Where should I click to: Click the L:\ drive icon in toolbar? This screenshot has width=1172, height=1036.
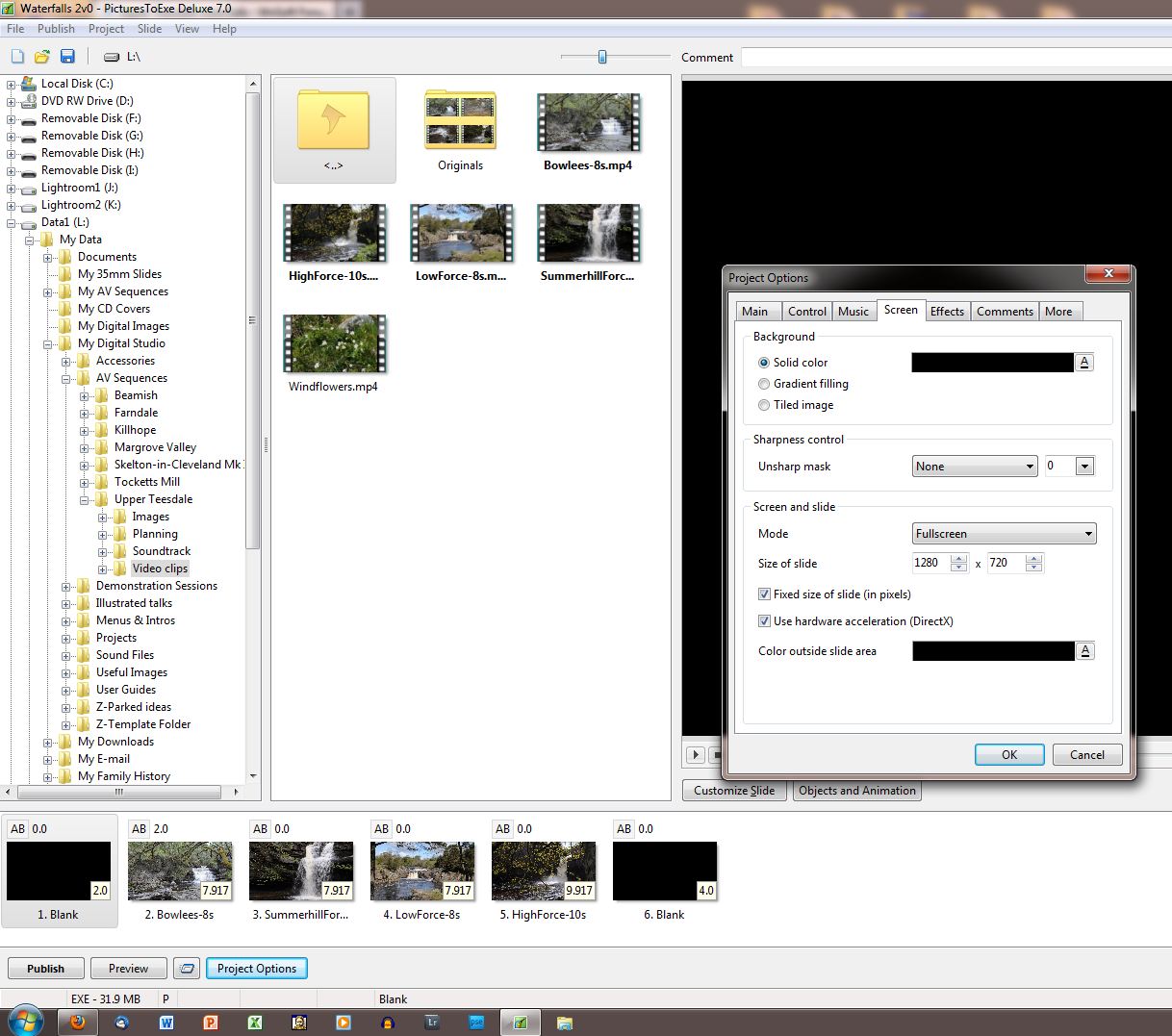[x=112, y=57]
